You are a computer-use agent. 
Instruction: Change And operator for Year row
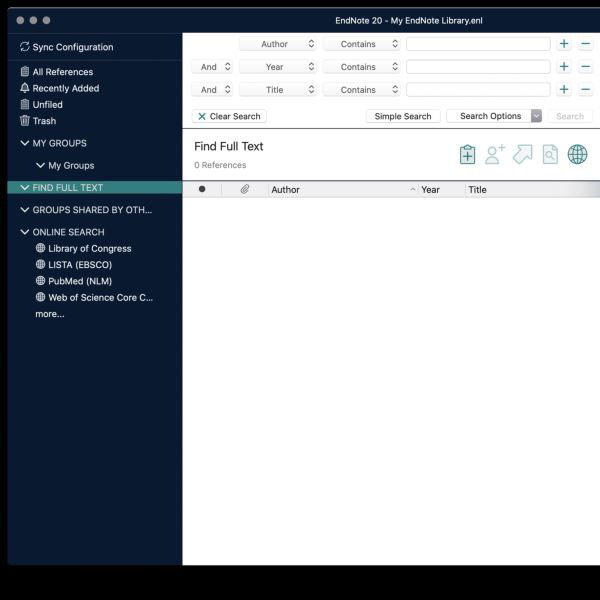(x=212, y=67)
